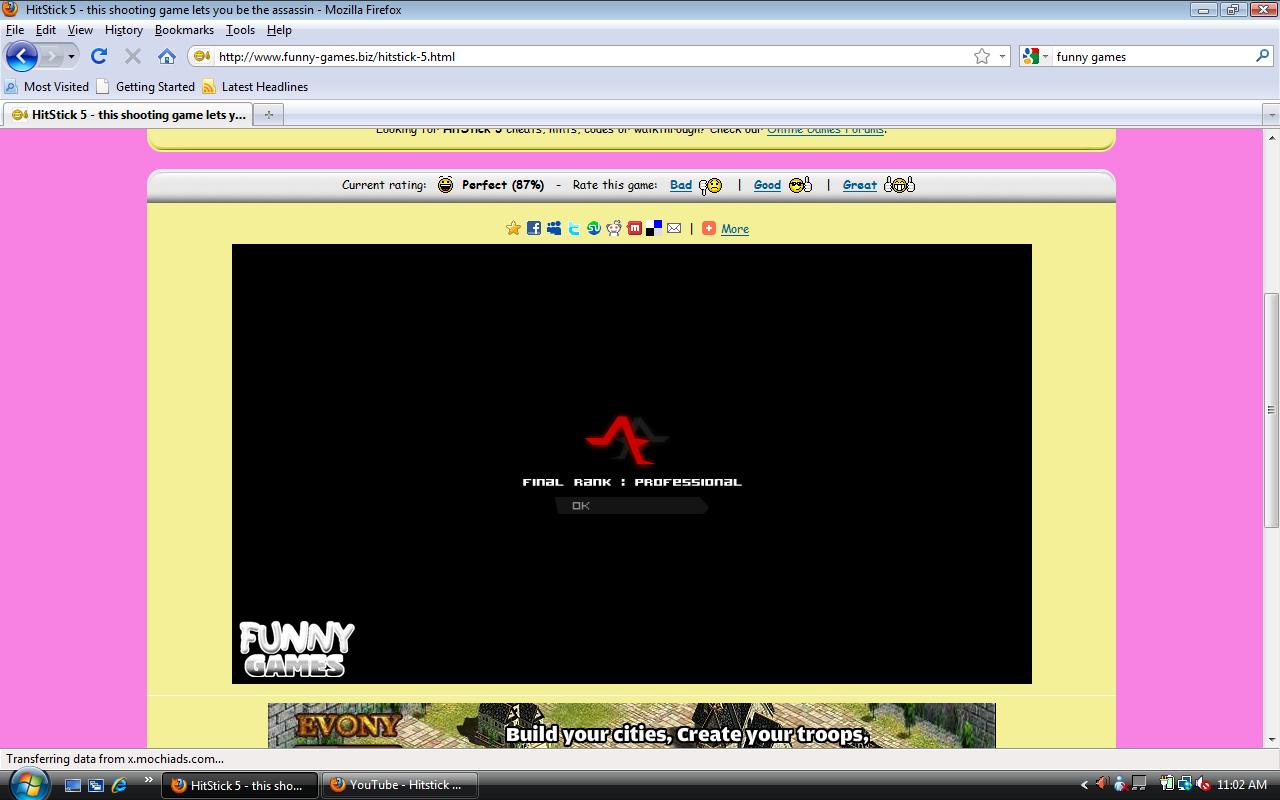Open the Windows Start orb

pos(27,784)
